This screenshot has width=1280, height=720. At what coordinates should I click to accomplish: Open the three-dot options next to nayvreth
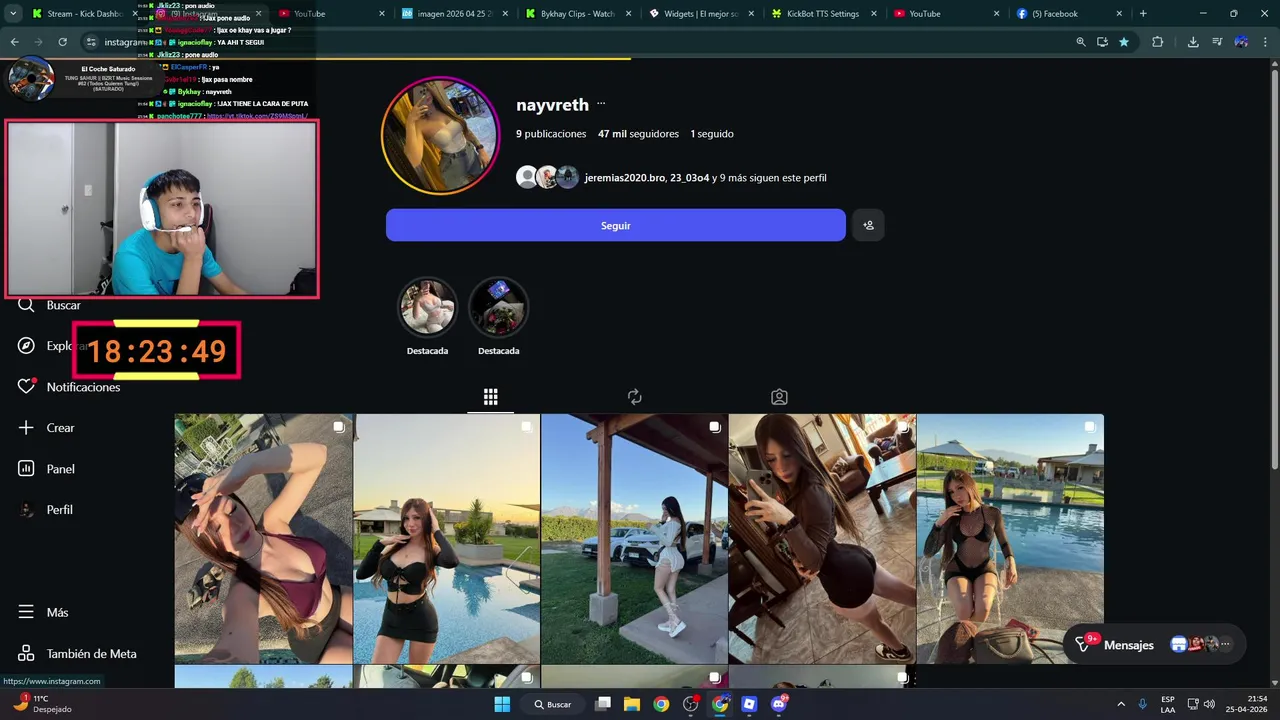click(x=601, y=104)
